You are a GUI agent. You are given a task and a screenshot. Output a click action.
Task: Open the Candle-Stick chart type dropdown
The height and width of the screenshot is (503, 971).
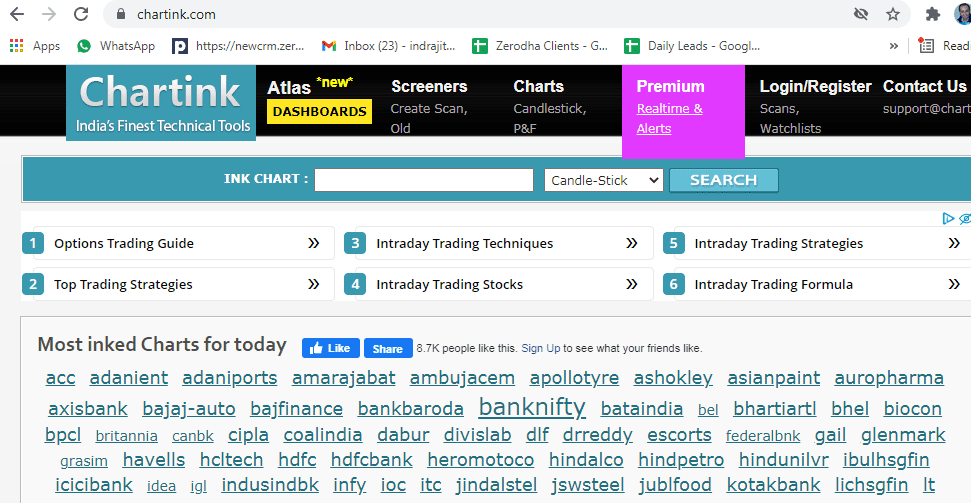[x=604, y=180]
